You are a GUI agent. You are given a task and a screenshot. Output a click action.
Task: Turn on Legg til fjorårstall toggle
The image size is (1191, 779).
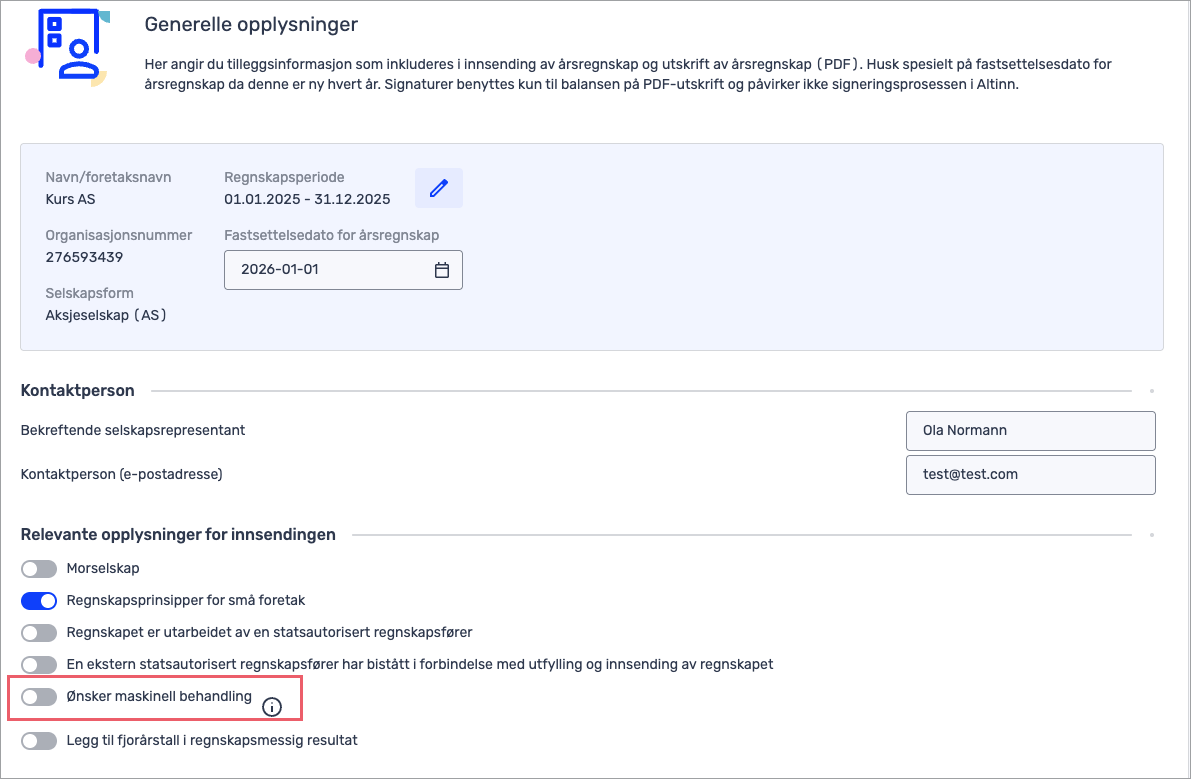coord(39,741)
